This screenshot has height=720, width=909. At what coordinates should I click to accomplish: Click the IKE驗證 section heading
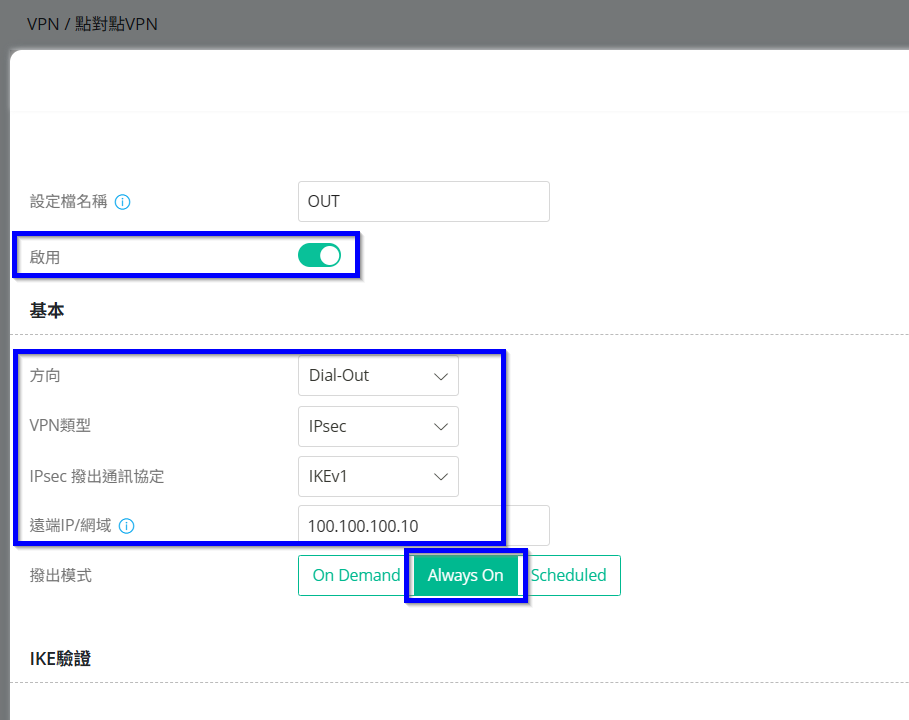click(x=61, y=659)
